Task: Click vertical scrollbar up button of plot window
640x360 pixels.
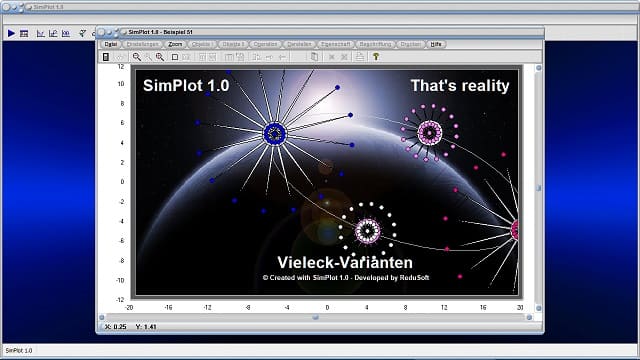Action: tap(538, 68)
